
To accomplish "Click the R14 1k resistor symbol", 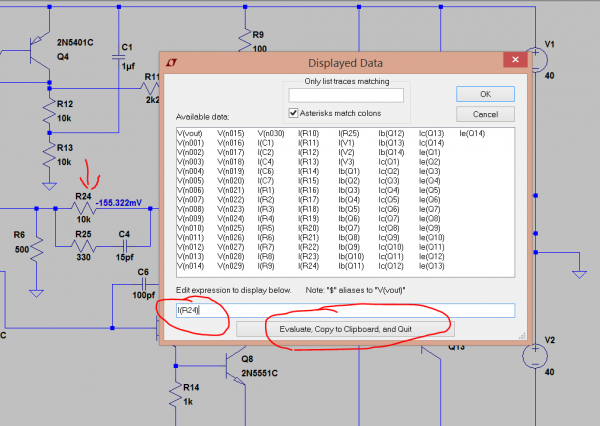I will click(x=176, y=395).
